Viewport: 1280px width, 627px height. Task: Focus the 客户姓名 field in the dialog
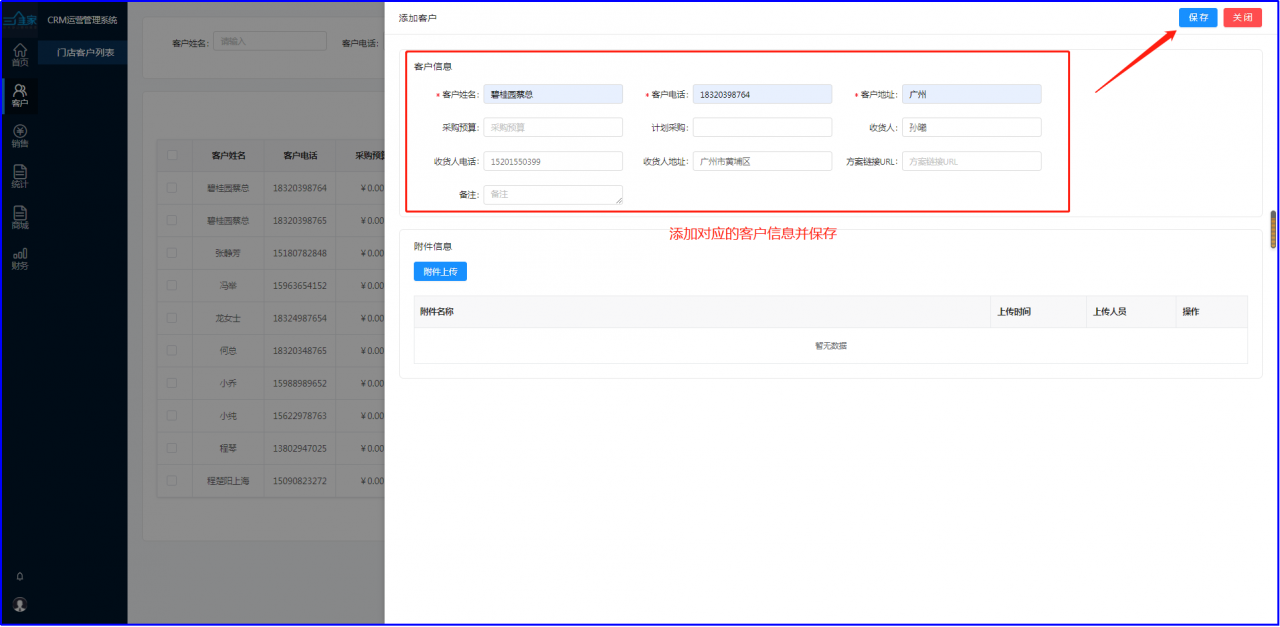553,94
